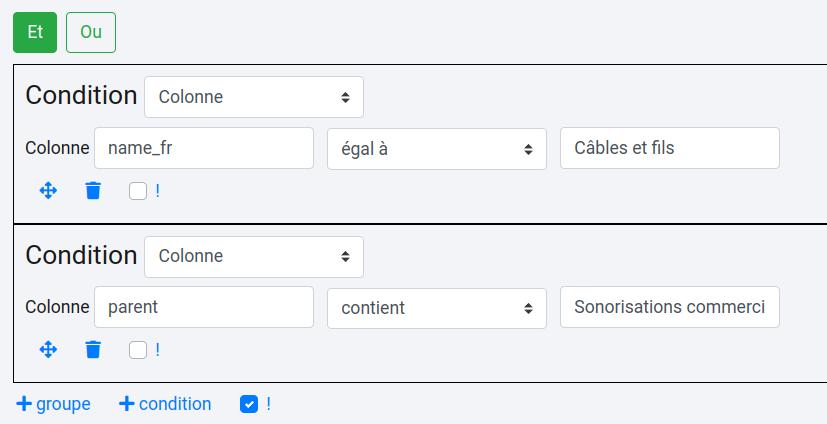Edit the 'Sonorisations commerci' value field
The width and height of the screenshot is (827, 424).
pyautogui.click(x=670, y=307)
